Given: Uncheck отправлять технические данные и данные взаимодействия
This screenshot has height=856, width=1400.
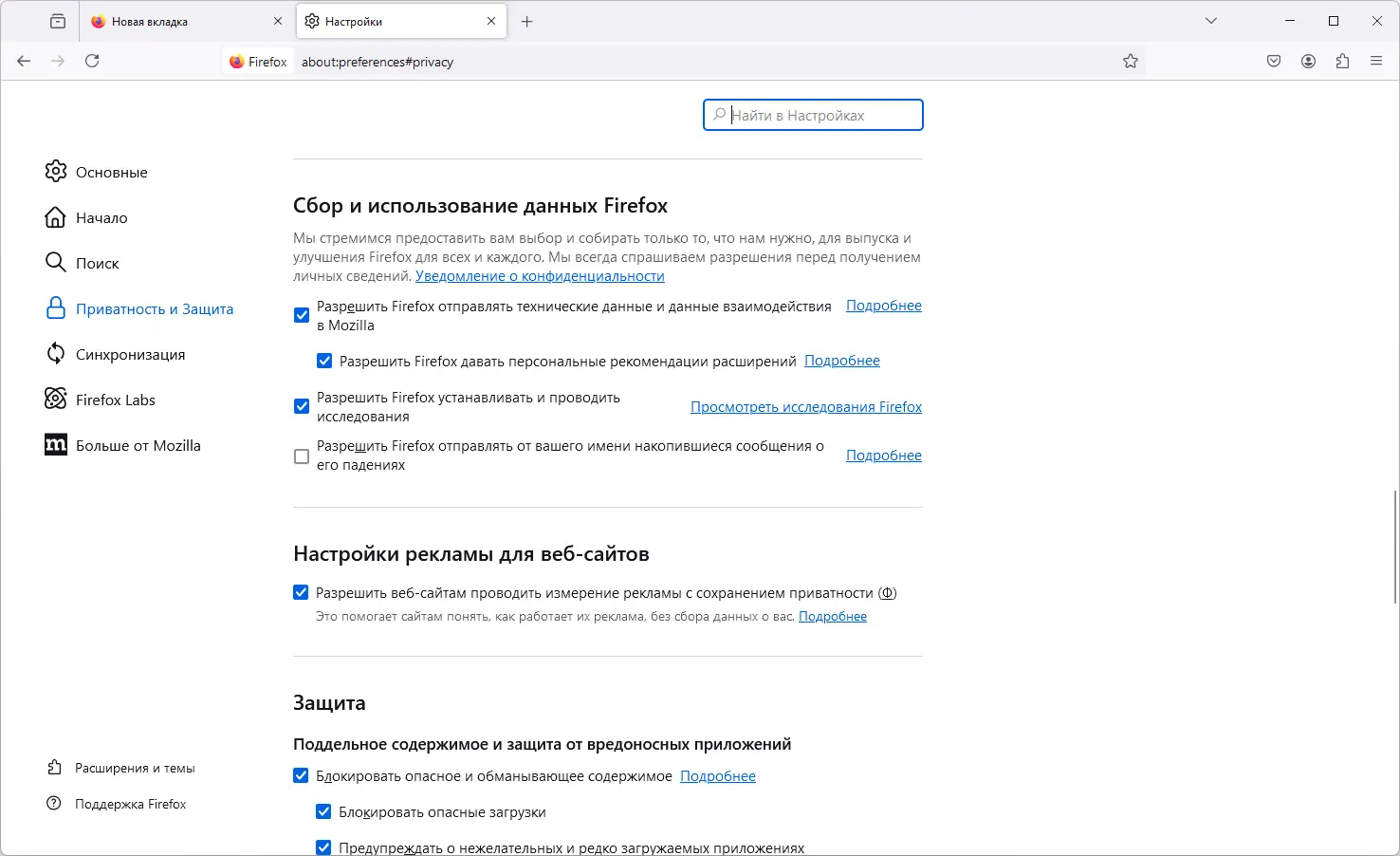Looking at the screenshot, I should (x=301, y=315).
